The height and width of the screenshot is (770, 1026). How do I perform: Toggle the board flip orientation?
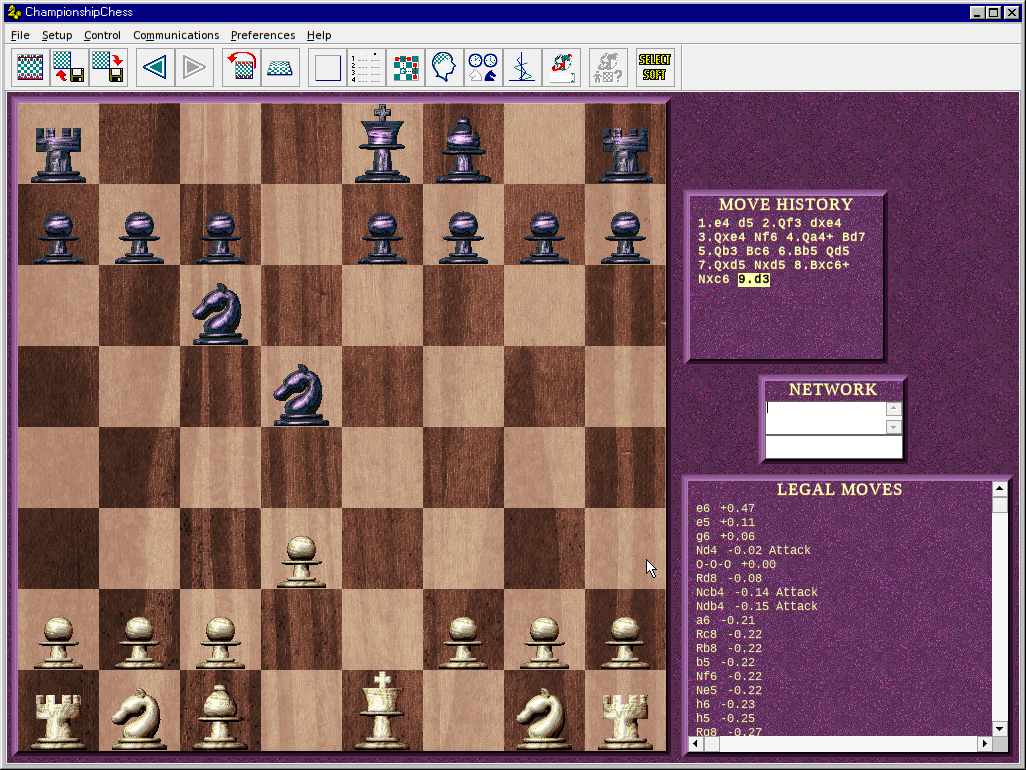pyautogui.click(x=241, y=66)
